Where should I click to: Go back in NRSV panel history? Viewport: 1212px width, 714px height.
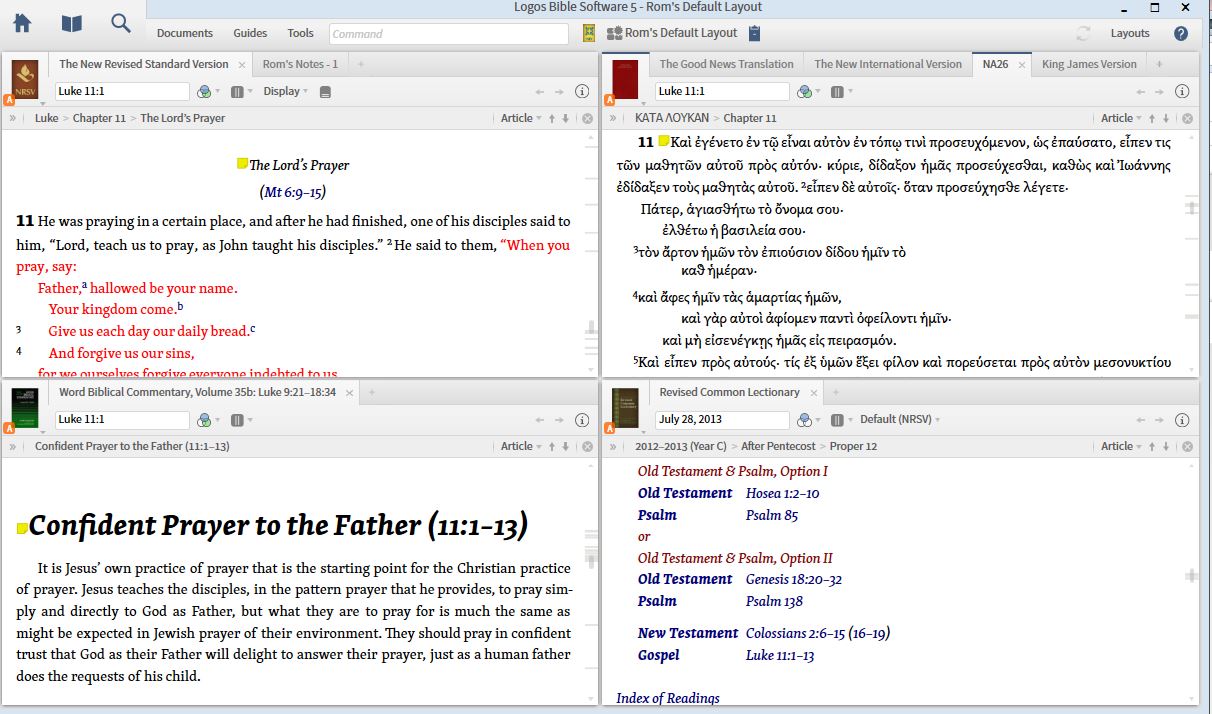tap(540, 91)
